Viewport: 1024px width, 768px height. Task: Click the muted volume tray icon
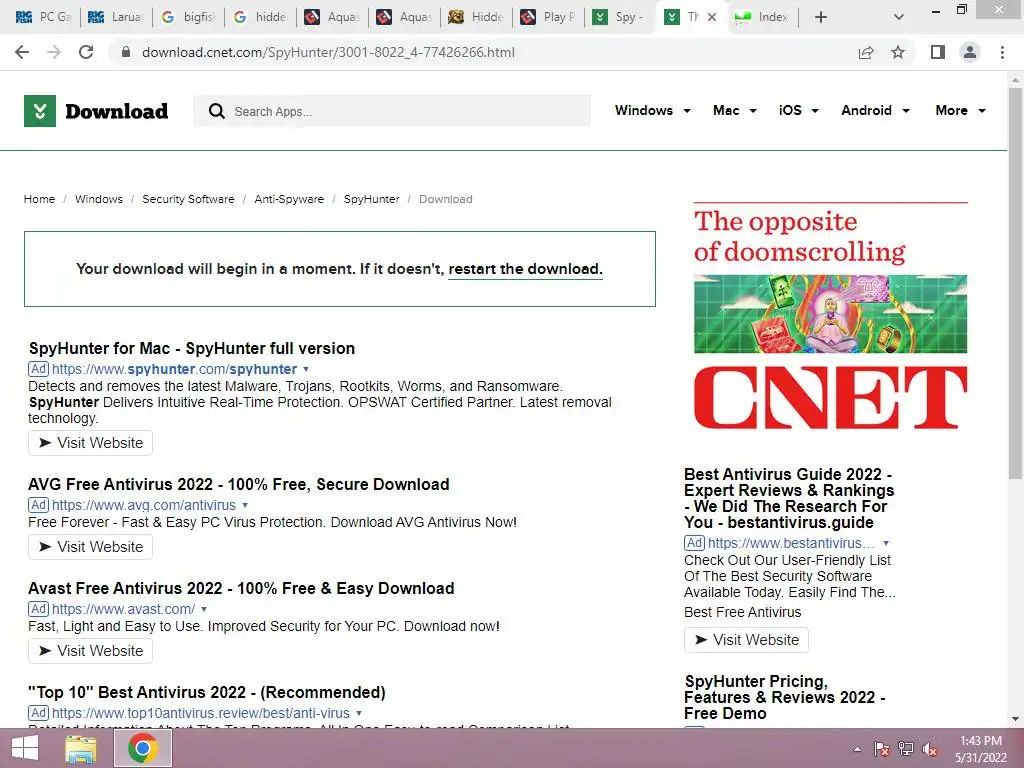coord(930,749)
